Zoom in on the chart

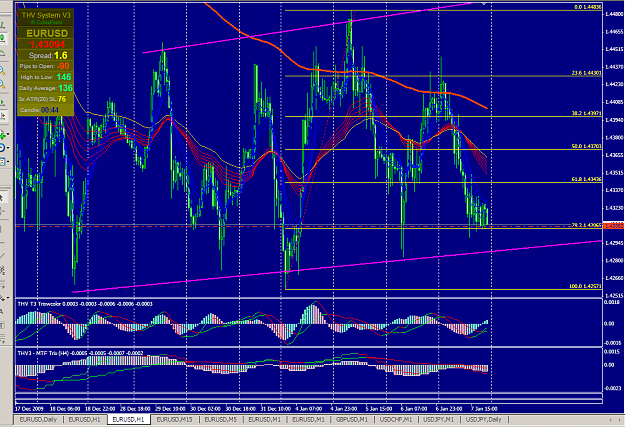coord(2,71)
